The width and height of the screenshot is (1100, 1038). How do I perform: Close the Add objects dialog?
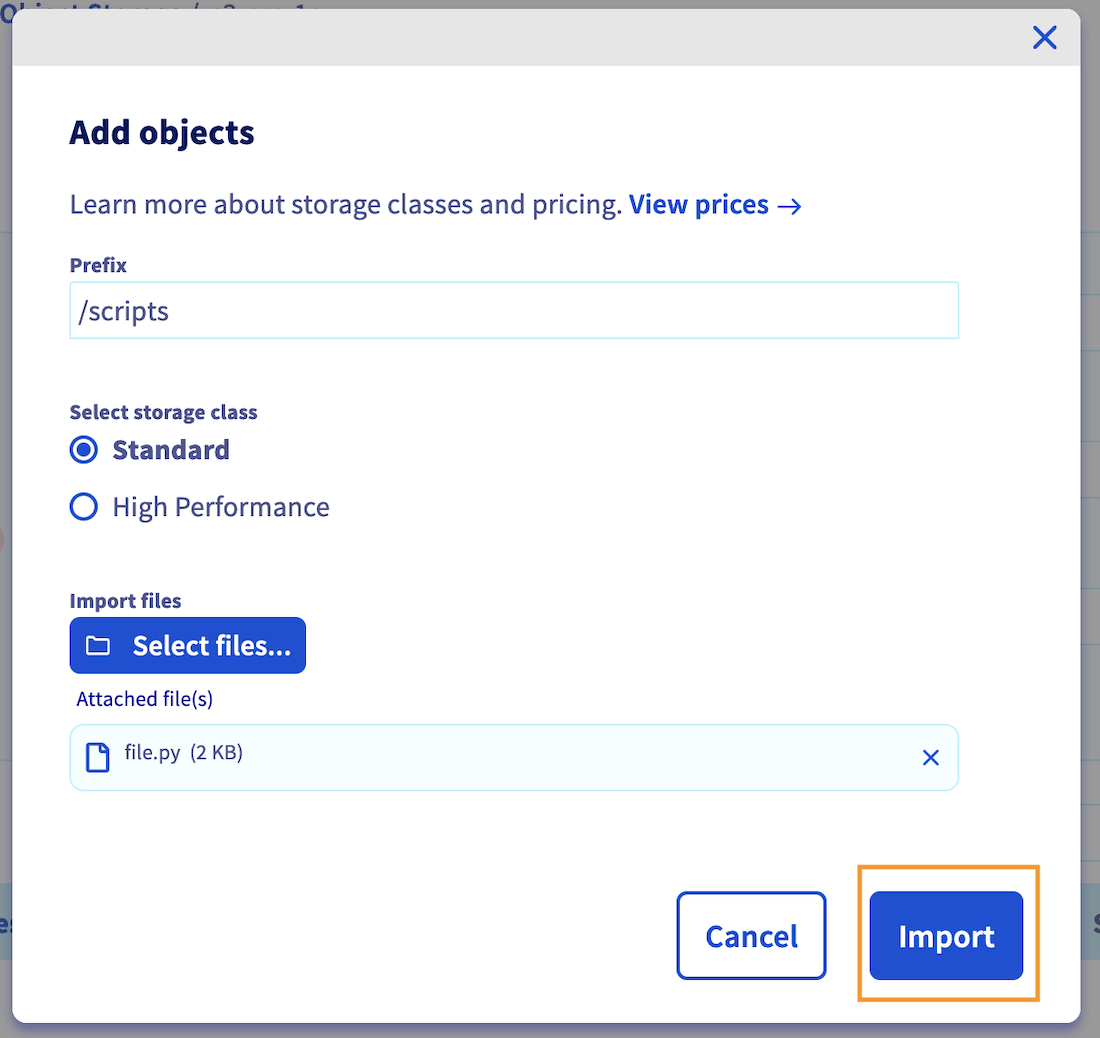[1044, 38]
